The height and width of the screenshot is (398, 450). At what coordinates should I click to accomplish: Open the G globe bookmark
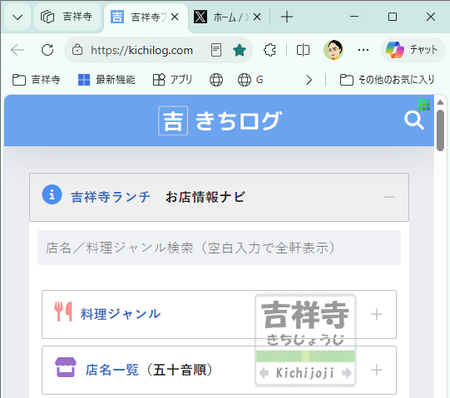[250, 80]
